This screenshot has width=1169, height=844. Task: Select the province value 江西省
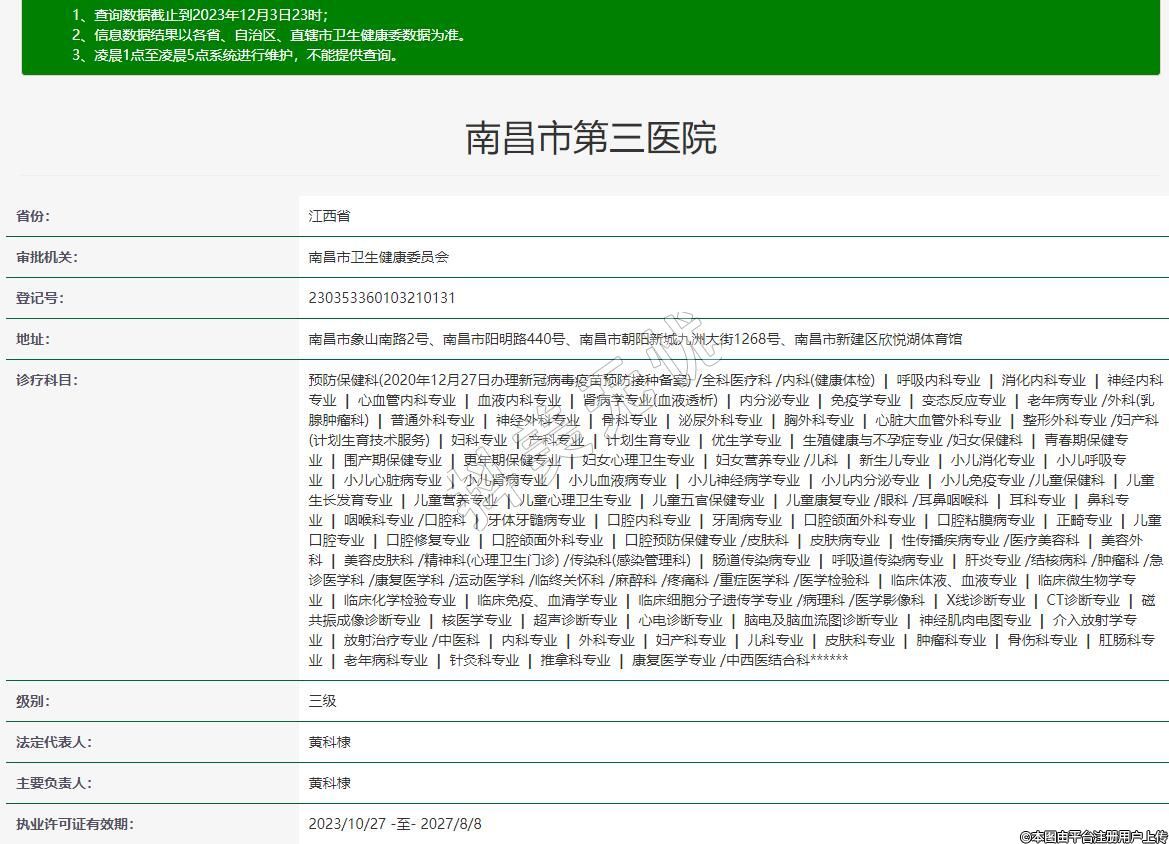pyautogui.click(x=329, y=216)
